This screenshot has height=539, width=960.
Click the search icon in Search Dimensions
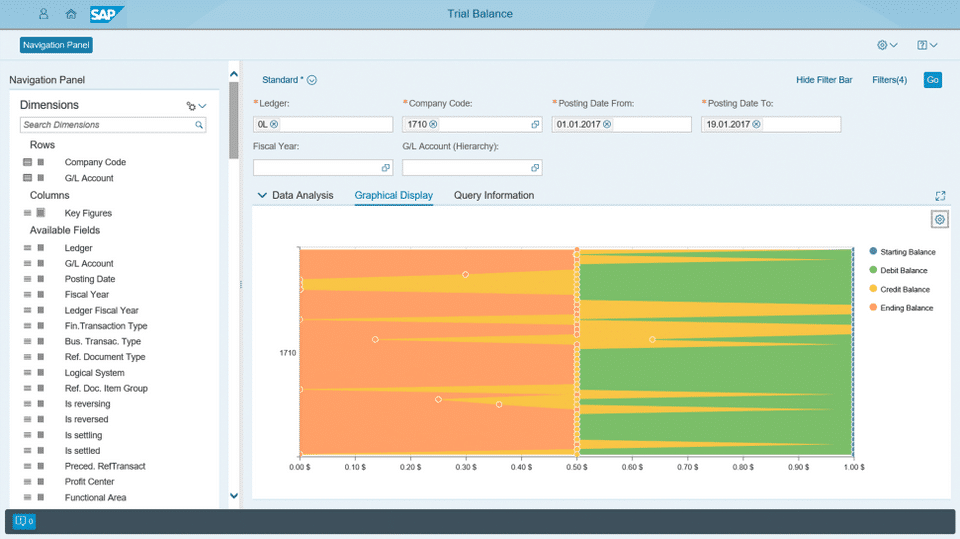(x=199, y=125)
